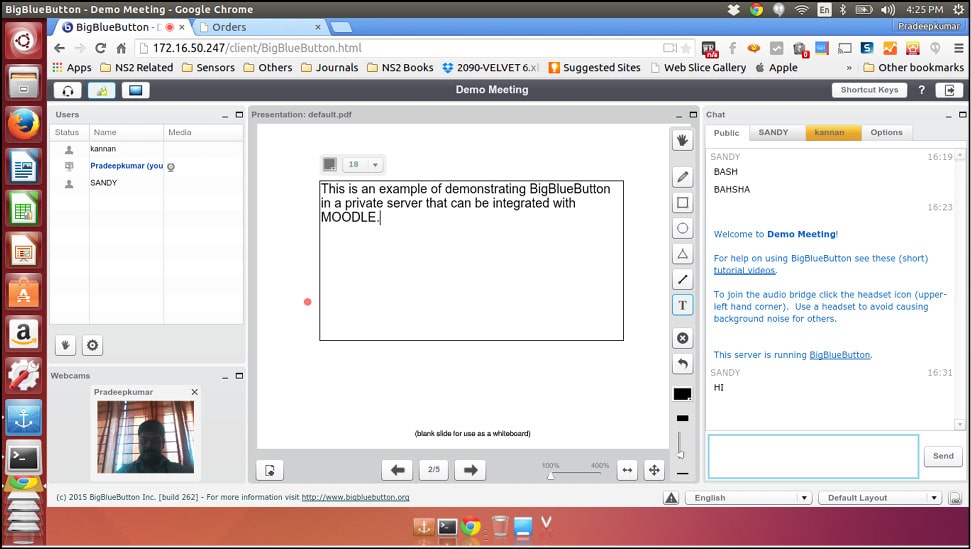Open the font size 18 dropdown

coord(363,165)
